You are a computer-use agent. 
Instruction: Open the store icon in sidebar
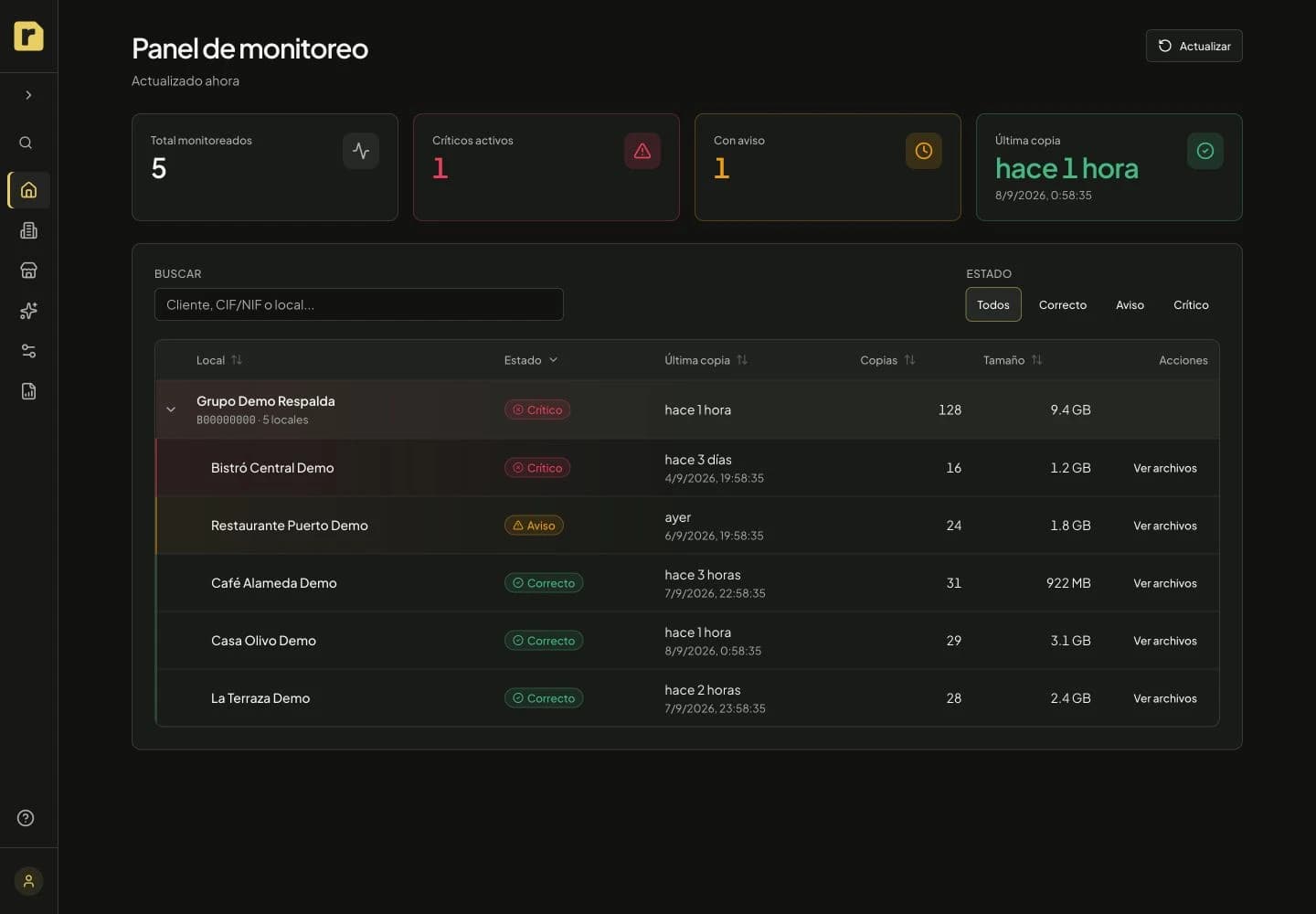click(28, 271)
